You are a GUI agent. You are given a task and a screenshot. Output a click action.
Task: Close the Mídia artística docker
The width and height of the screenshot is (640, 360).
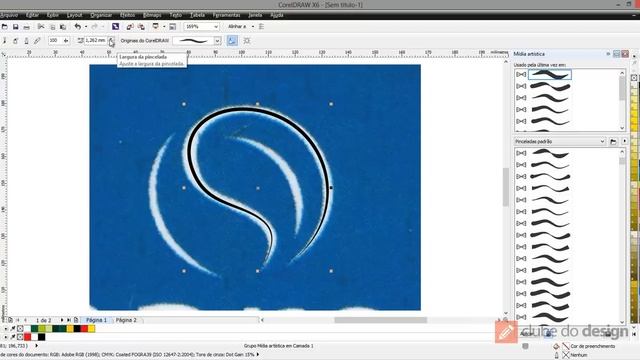(x=625, y=54)
